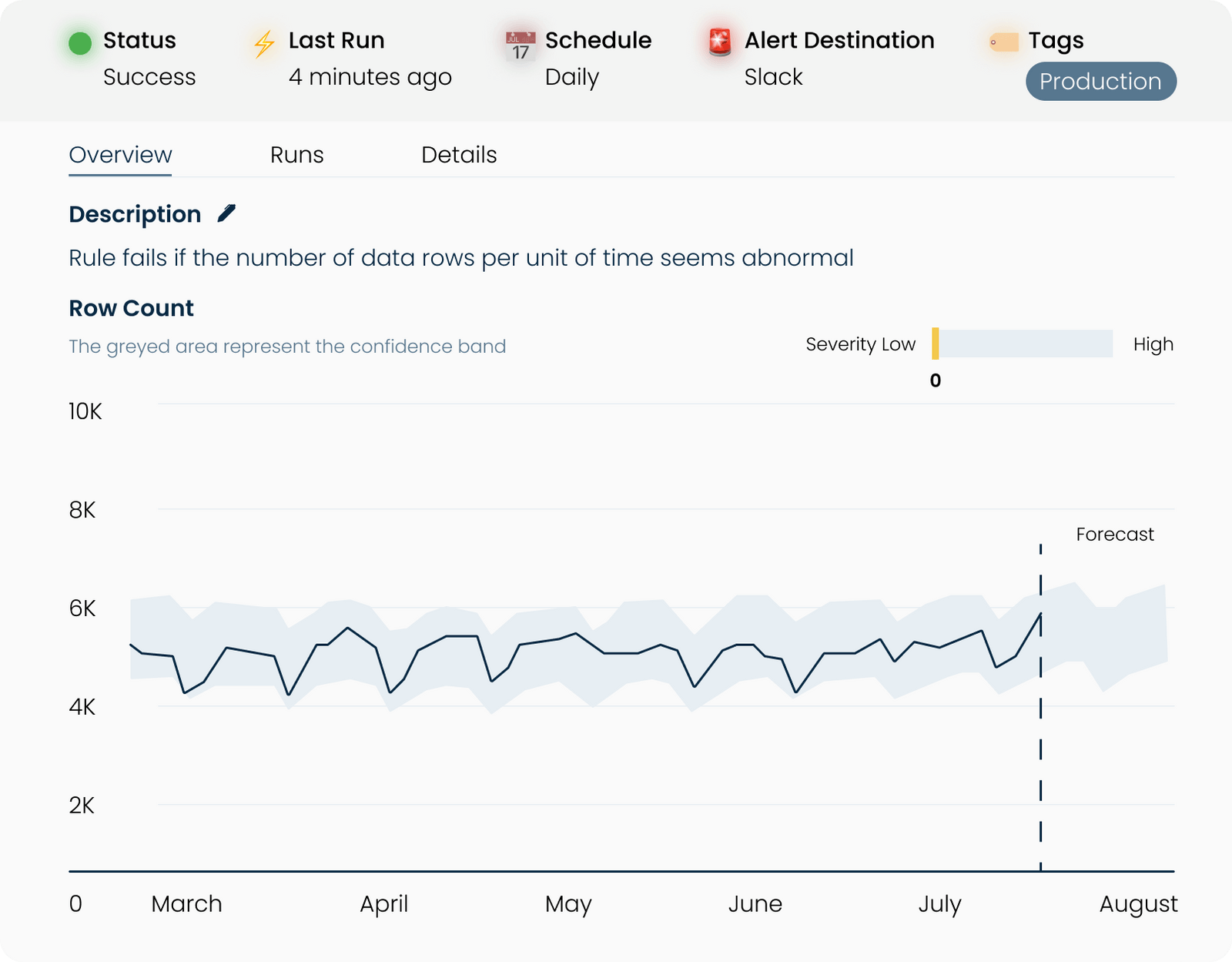Click the Overview tab label
1232x962 pixels.
click(119, 155)
